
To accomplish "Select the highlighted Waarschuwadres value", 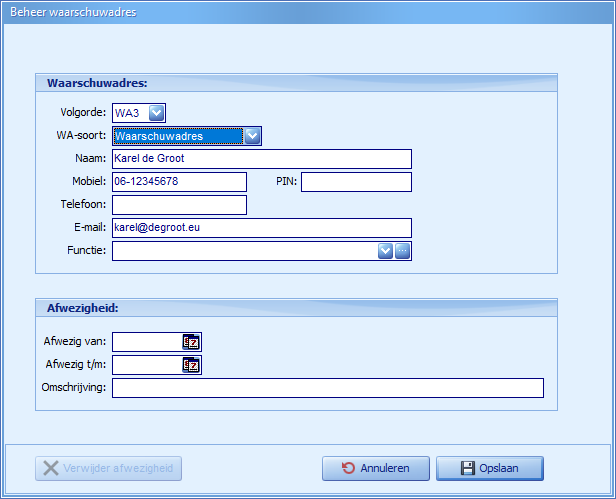I will tap(178, 136).
